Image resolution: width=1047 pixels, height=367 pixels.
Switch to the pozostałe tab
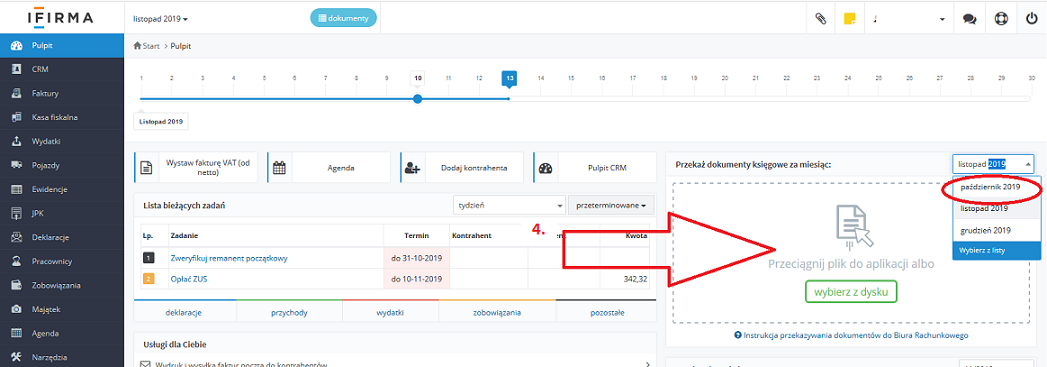[x=606, y=312]
